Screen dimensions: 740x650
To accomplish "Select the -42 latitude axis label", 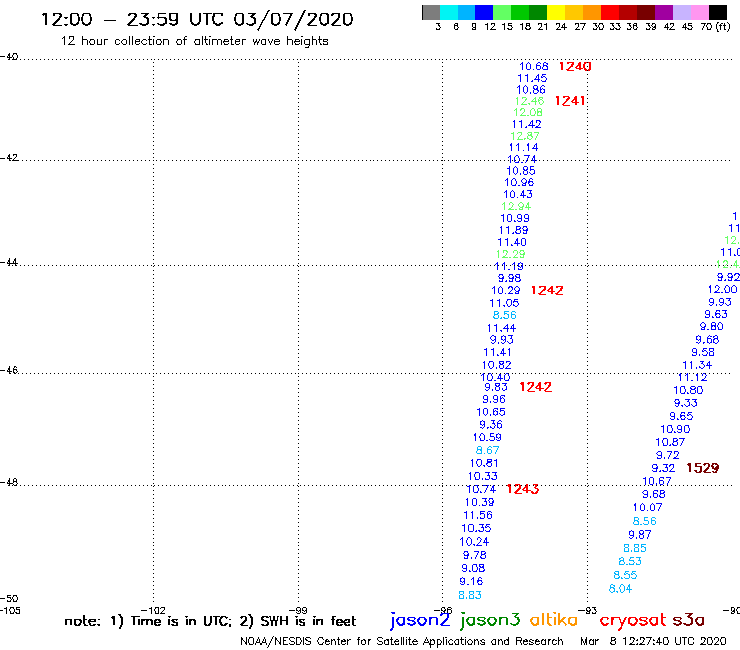I will click(x=9, y=157).
